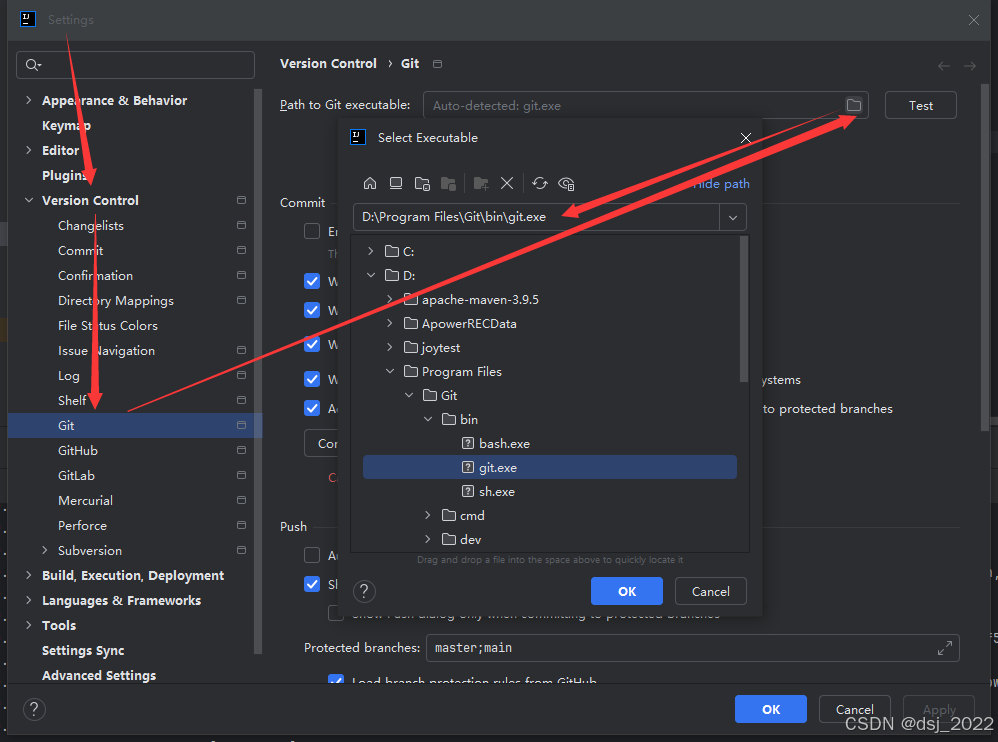Image resolution: width=998 pixels, height=742 pixels.
Task: Expand the apache-maven-3.9.5 folder
Action: 390,299
